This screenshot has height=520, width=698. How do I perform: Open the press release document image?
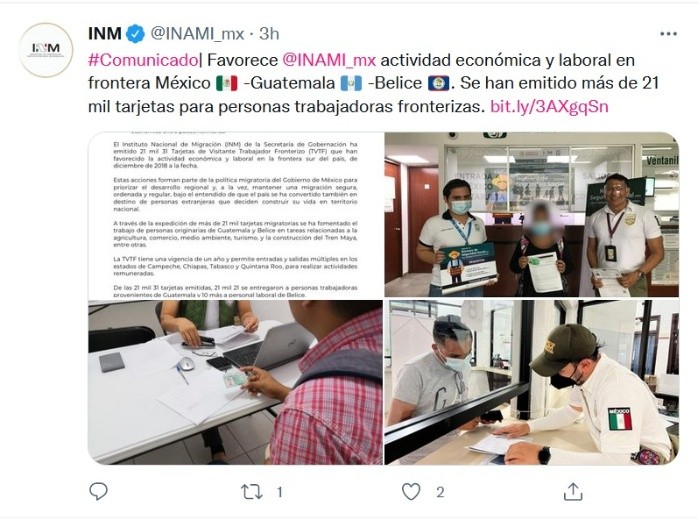[235, 215]
